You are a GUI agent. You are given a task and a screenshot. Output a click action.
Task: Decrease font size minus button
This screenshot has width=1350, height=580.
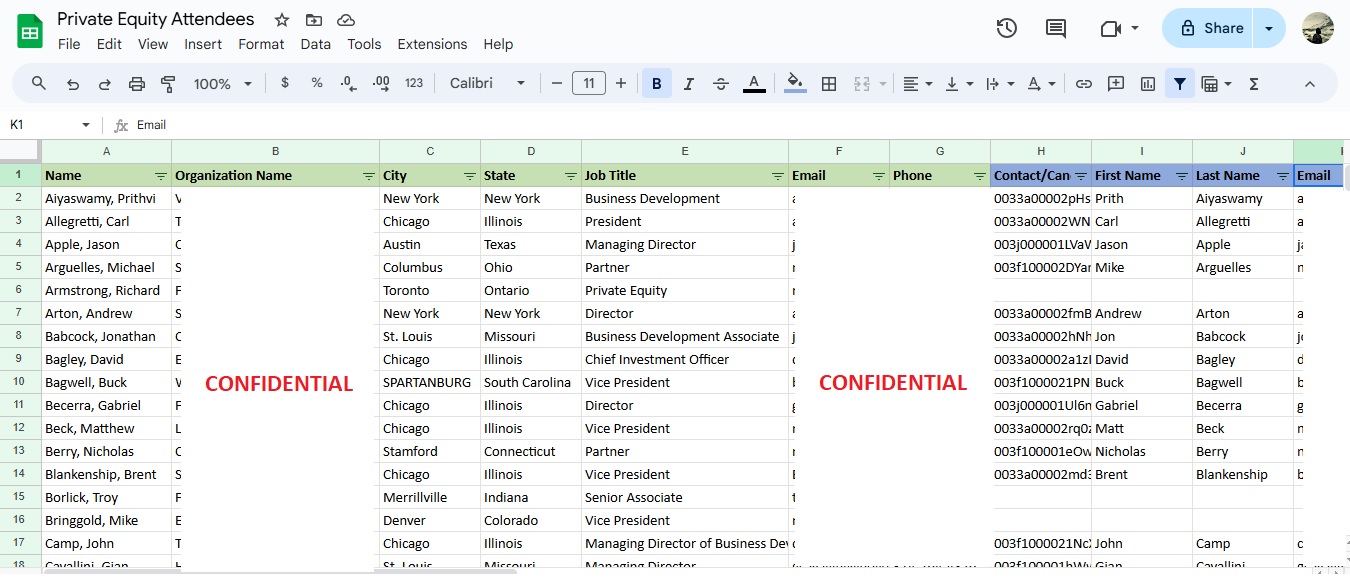(x=557, y=84)
